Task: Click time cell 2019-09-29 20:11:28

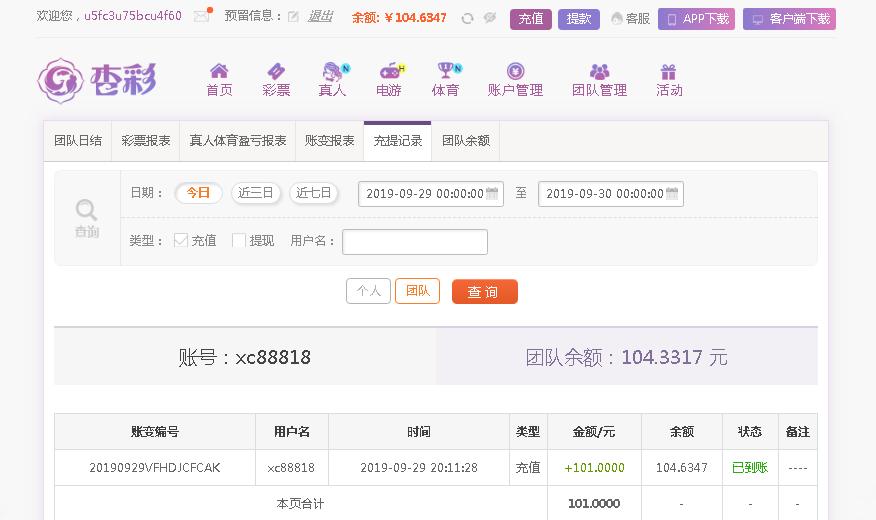Action: click(419, 467)
